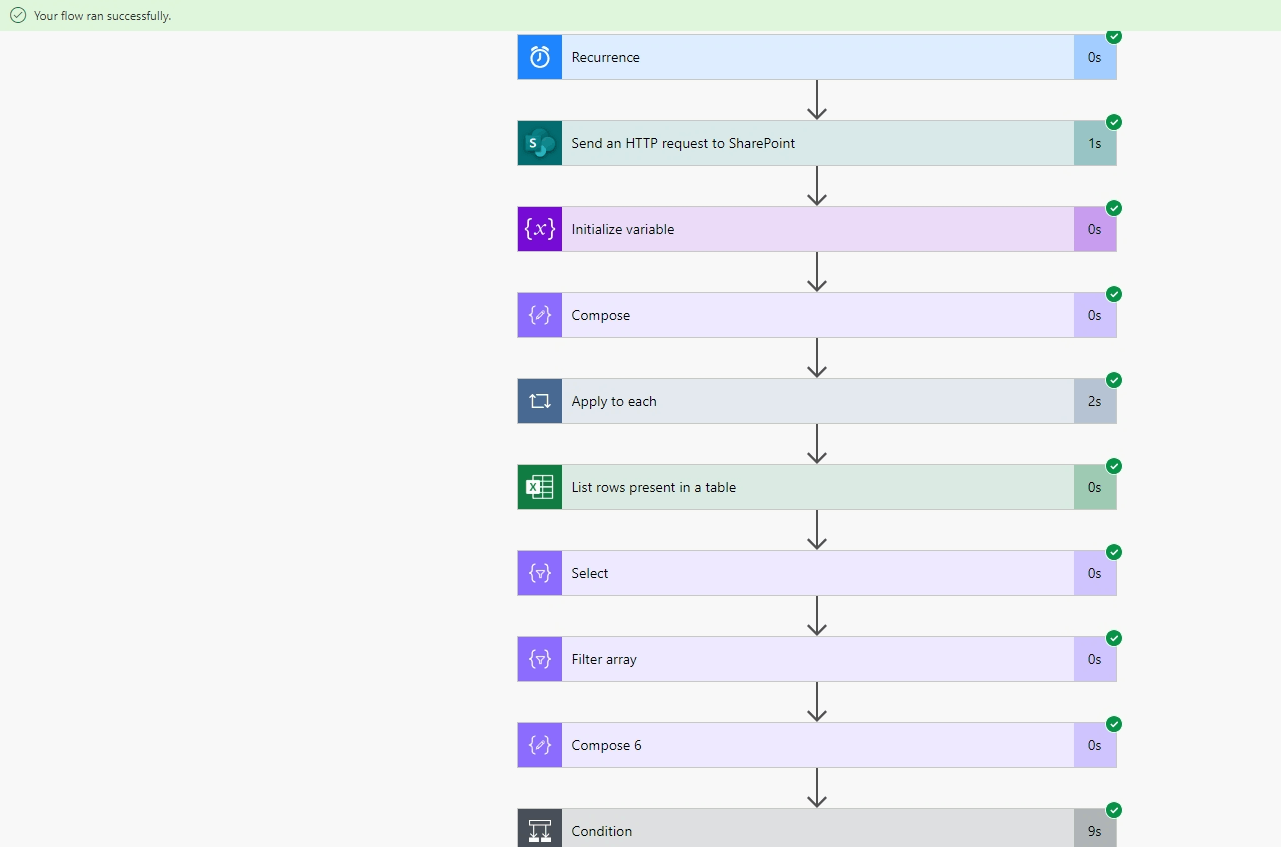Click the Recurrence clock icon
Image resolution: width=1281 pixels, height=847 pixels.
point(540,57)
